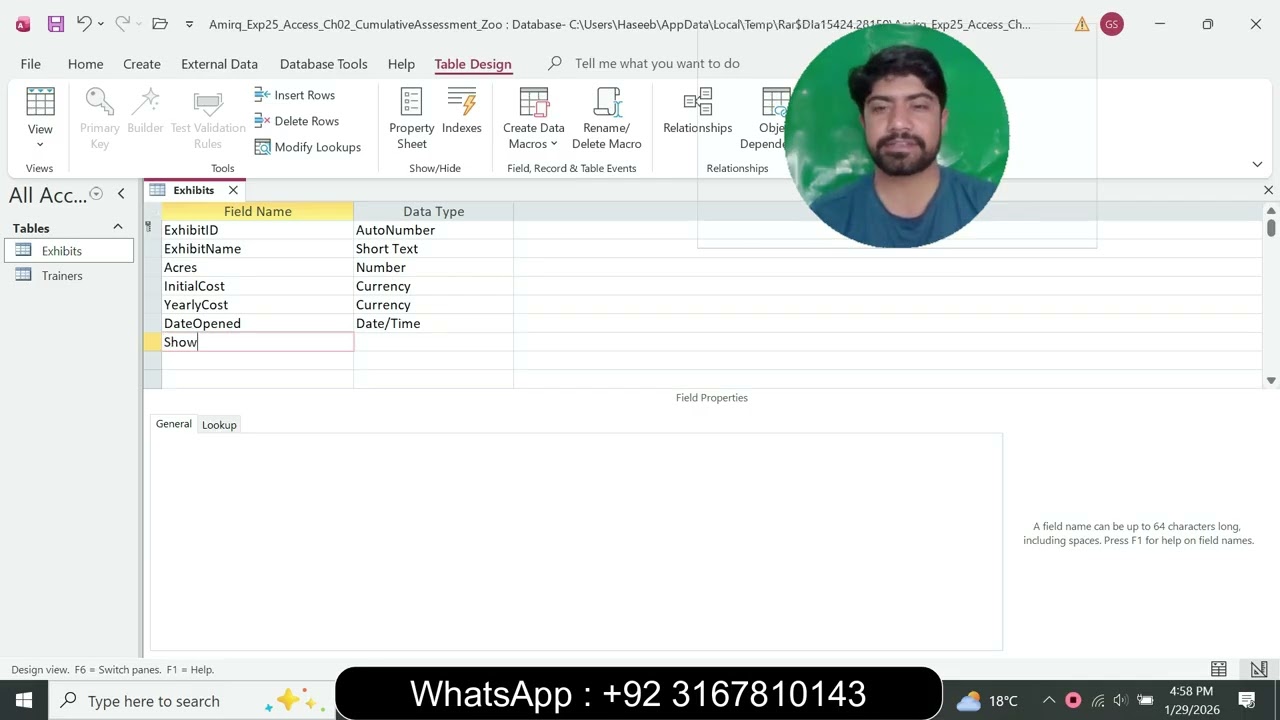Screen dimensions: 1280x720
Task: Switch to the Create ribbon tab
Action: point(142,63)
